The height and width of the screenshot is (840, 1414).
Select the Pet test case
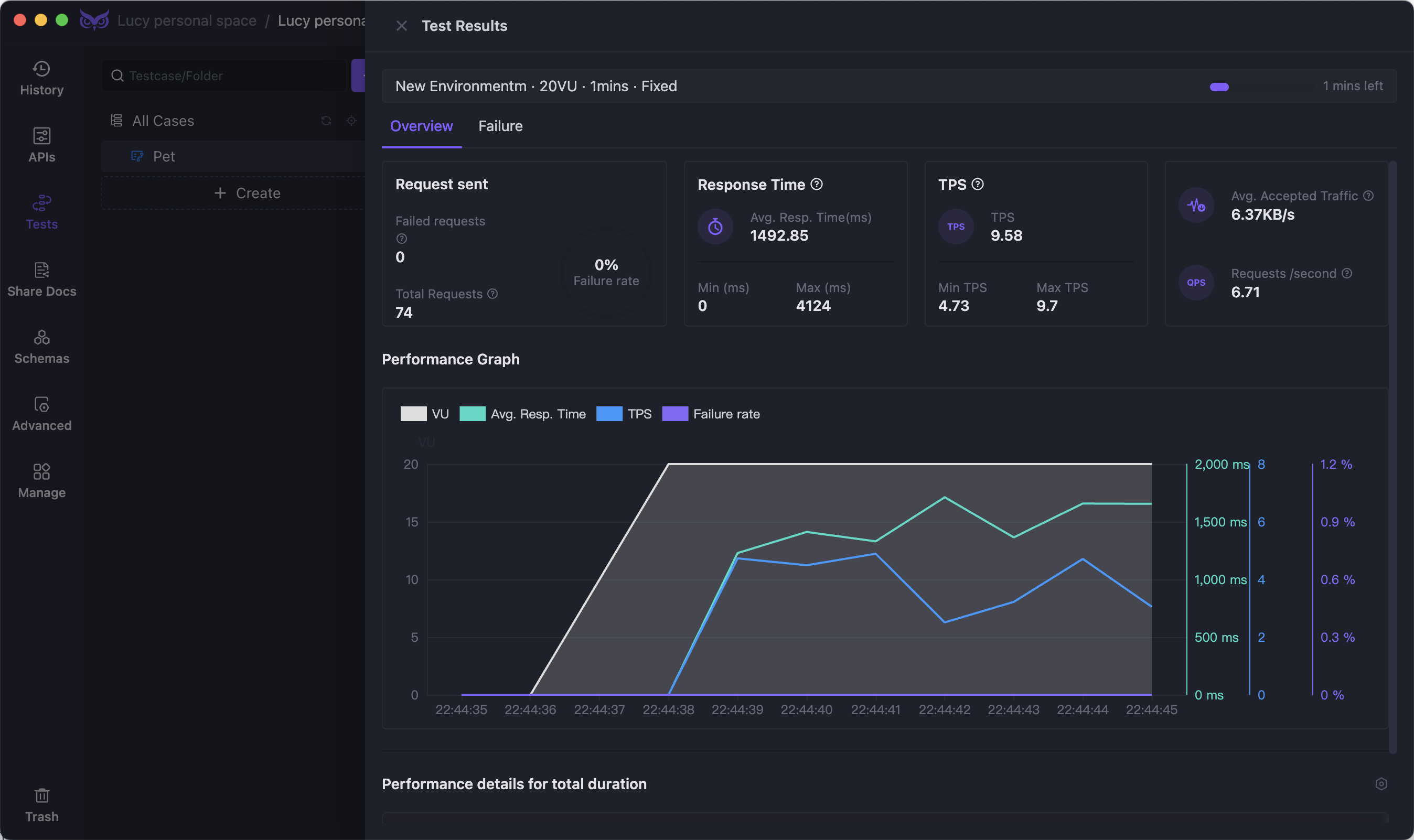coord(233,156)
